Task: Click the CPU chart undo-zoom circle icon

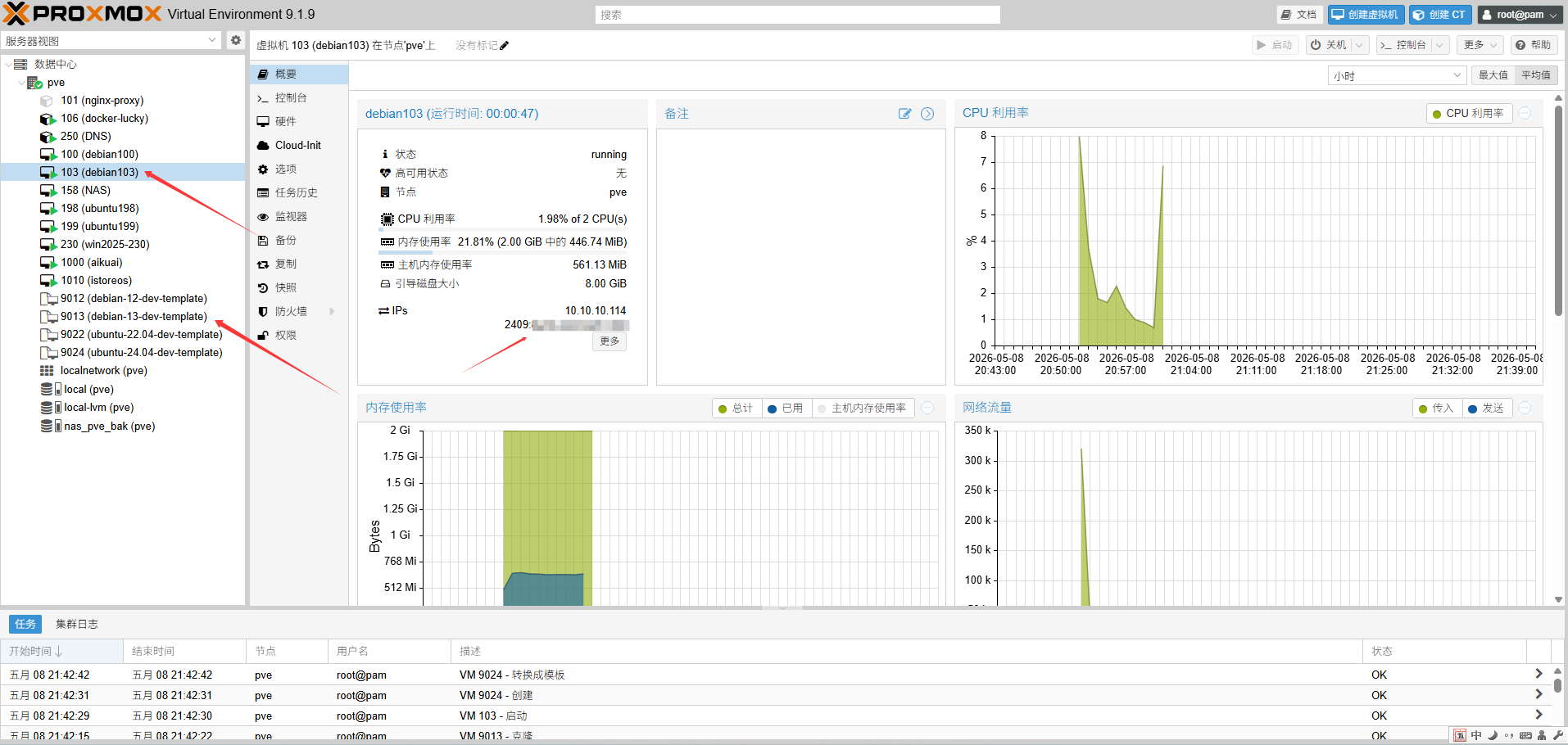Action: click(1525, 114)
